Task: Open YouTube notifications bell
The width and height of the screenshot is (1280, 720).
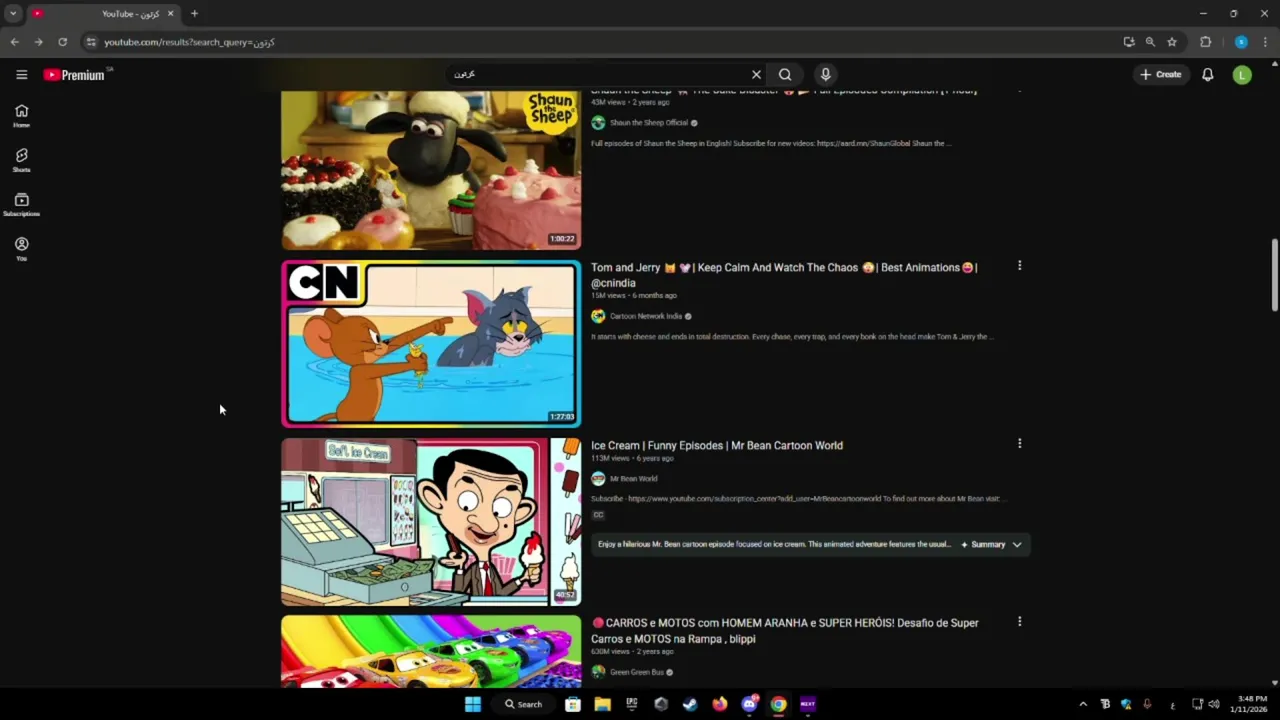Action: pyautogui.click(x=1208, y=74)
